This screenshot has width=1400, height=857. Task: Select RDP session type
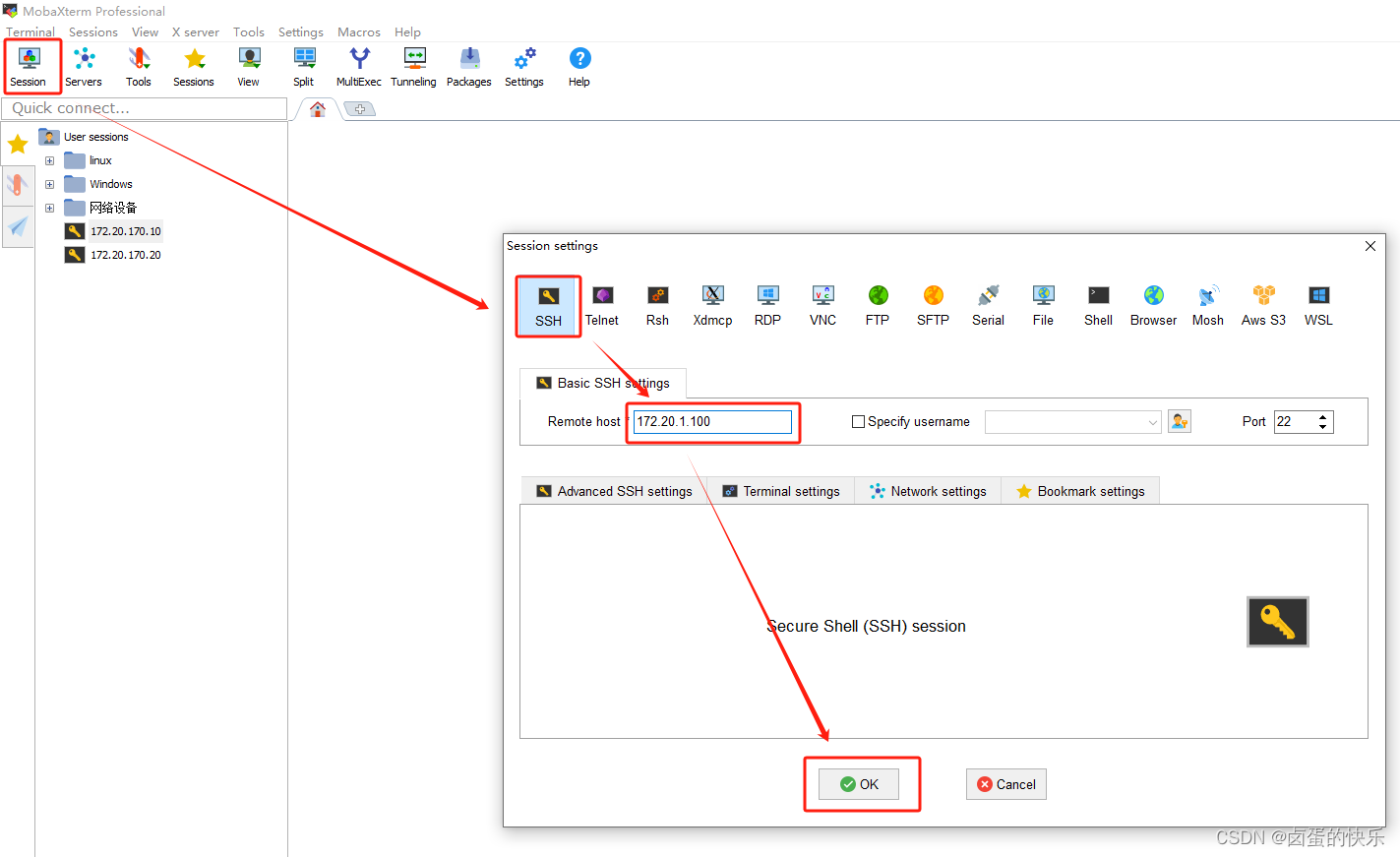click(767, 307)
